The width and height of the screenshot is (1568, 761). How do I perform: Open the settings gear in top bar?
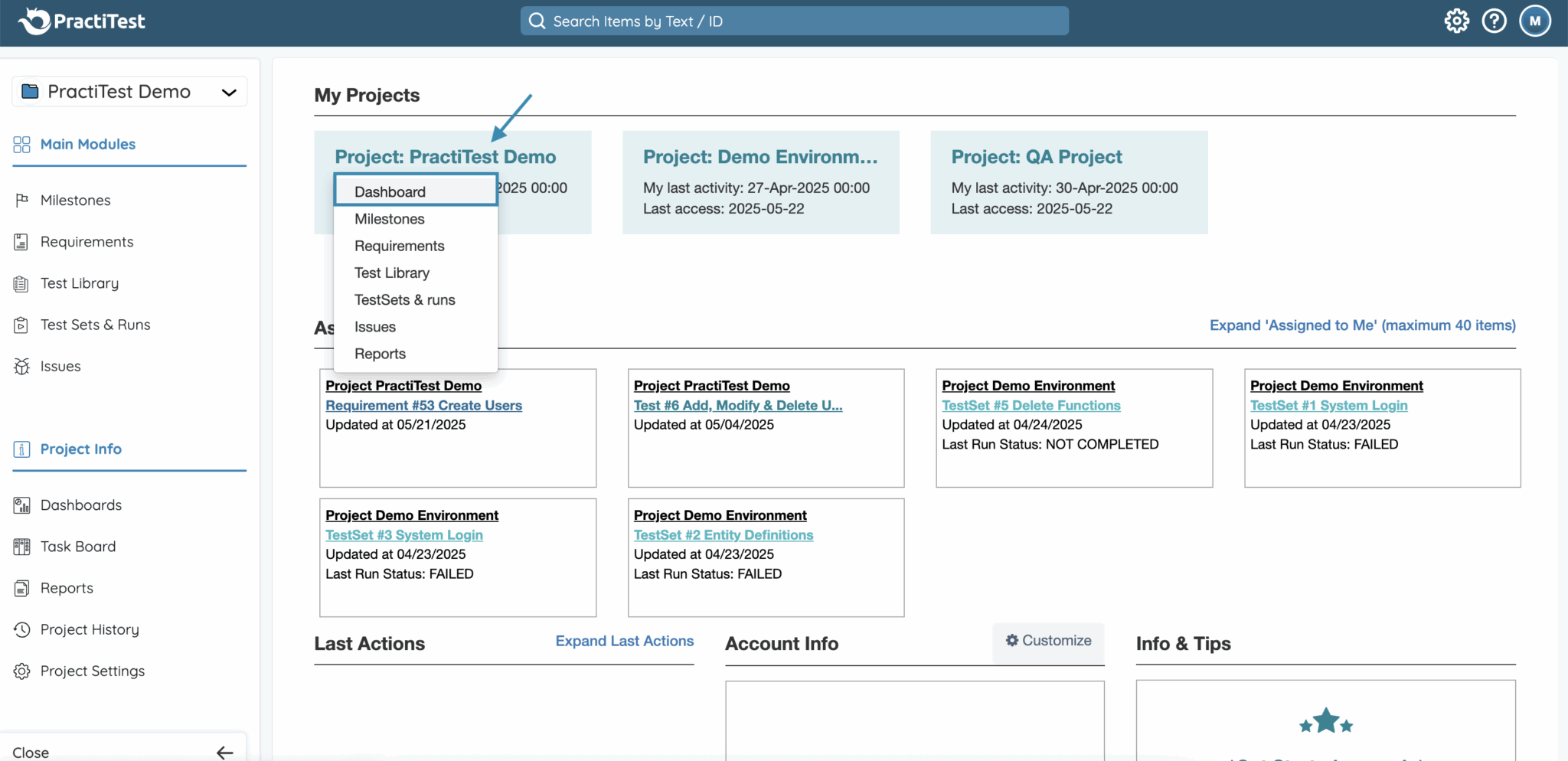1456,21
